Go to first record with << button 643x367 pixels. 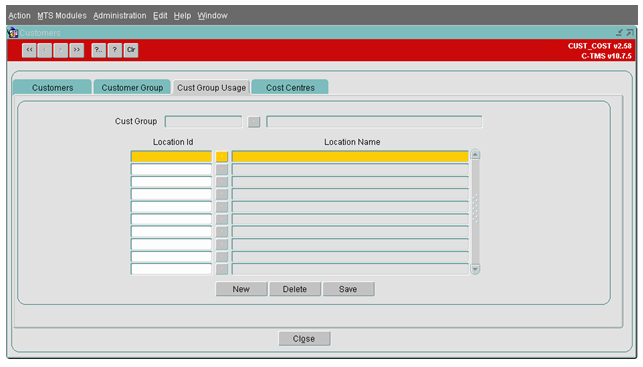click(29, 50)
